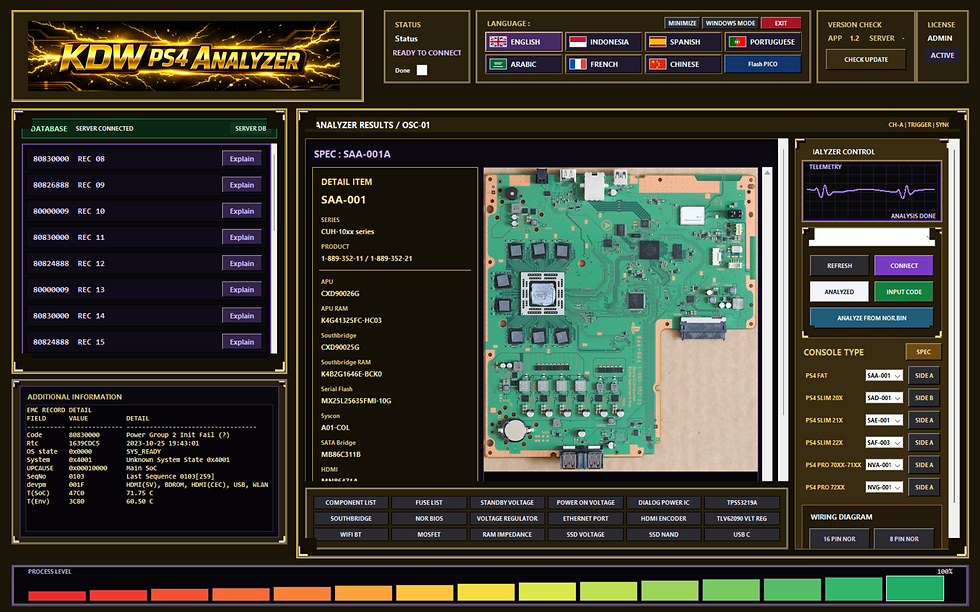
Task: Click Explain for REC 12
Action: [x=241, y=264]
